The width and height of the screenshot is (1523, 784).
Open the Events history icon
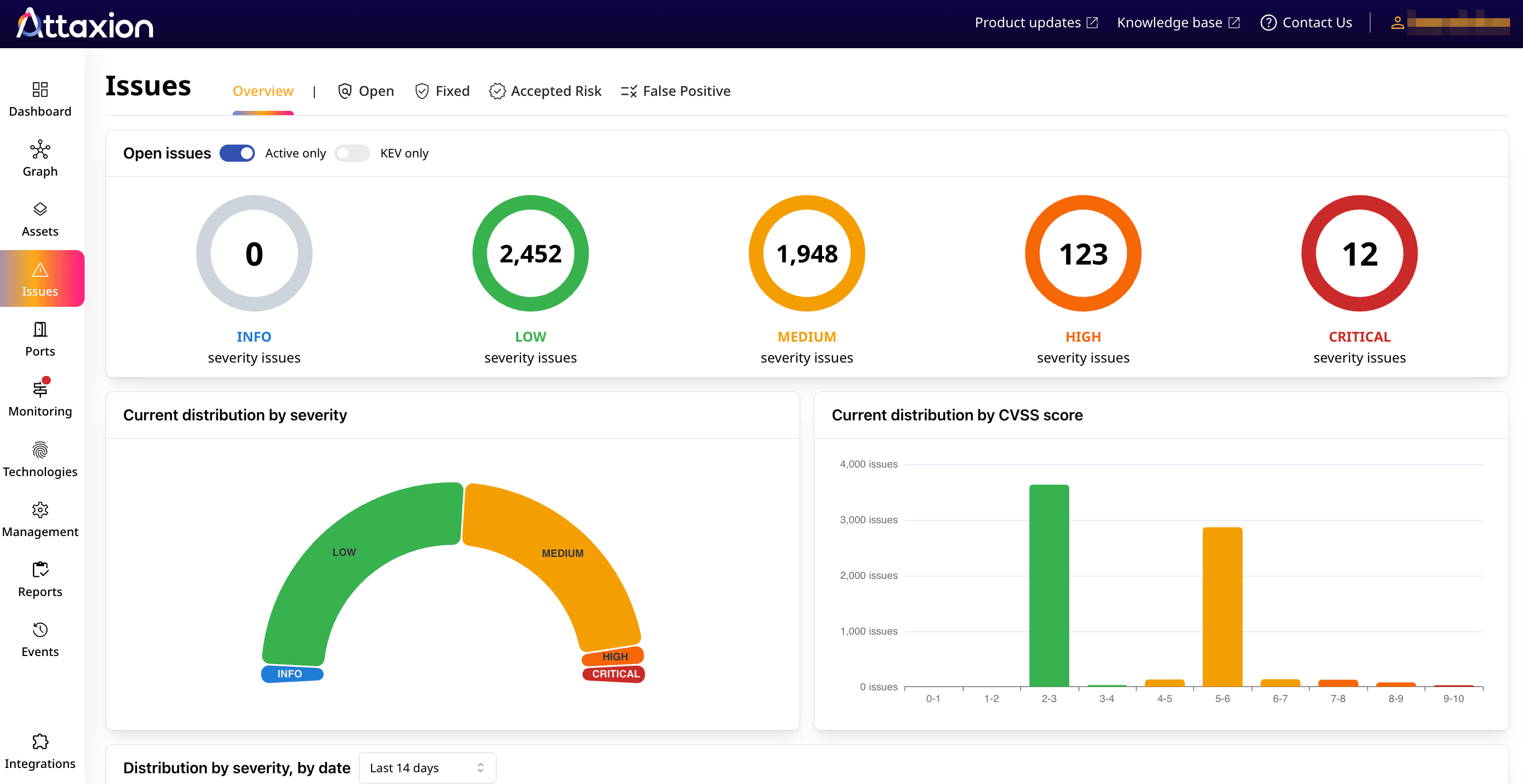tap(40, 630)
